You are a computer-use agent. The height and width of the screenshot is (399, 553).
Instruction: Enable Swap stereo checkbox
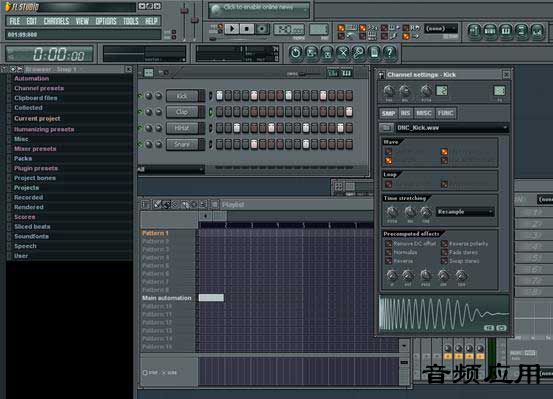(444, 261)
